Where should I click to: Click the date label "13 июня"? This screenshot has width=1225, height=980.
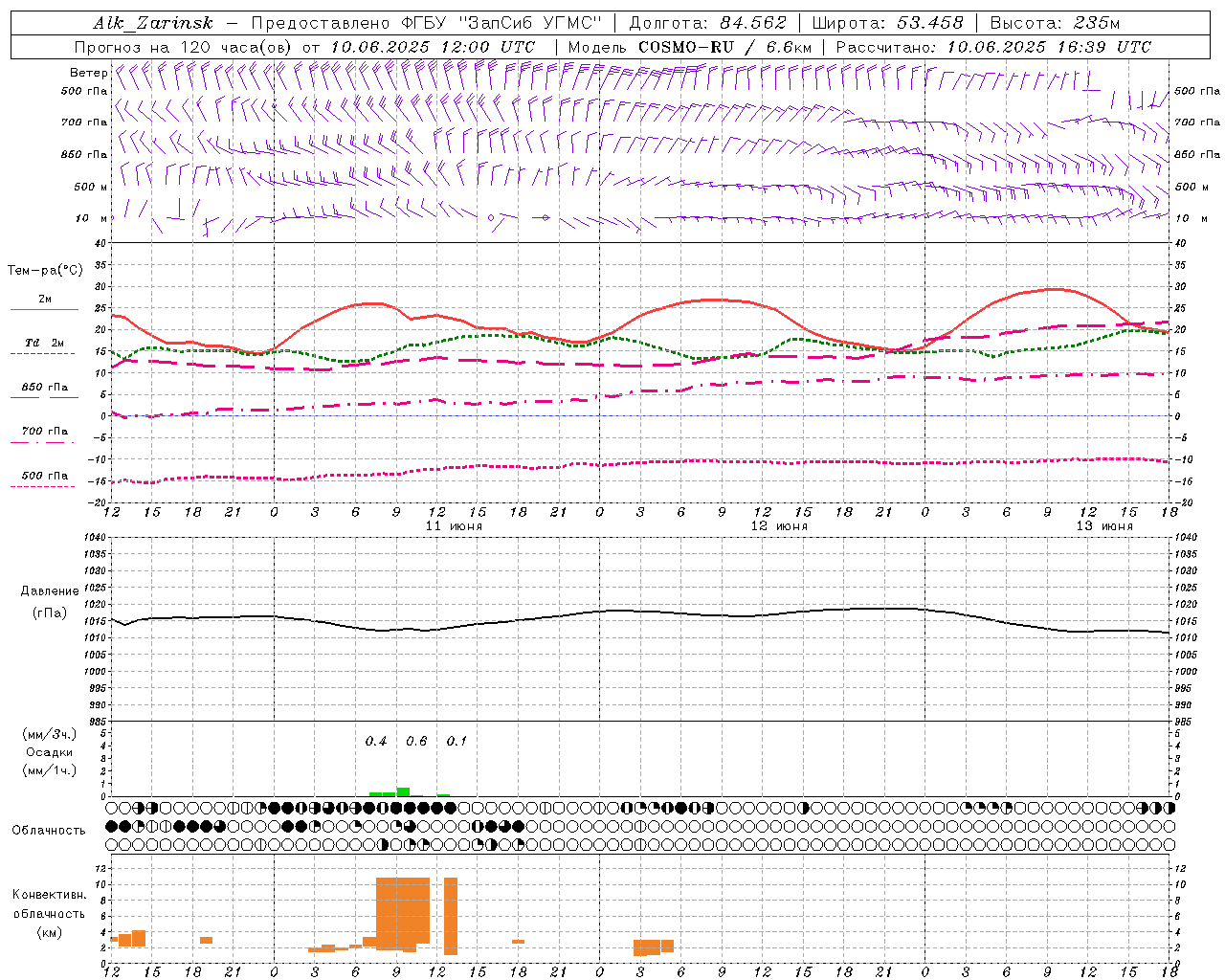click(x=1104, y=526)
